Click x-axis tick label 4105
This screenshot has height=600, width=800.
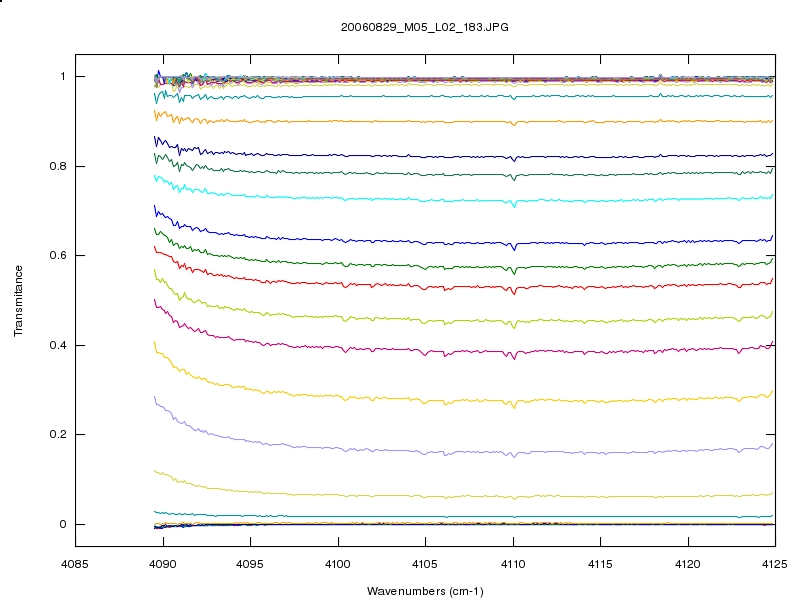point(425,564)
